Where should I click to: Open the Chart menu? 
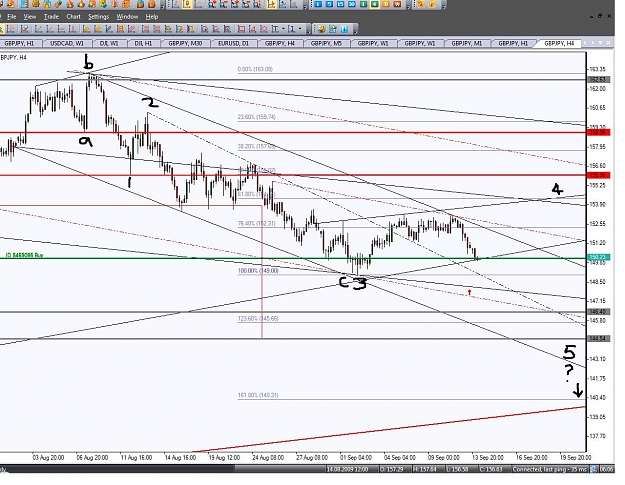pyautogui.click(x=73, y=17)
